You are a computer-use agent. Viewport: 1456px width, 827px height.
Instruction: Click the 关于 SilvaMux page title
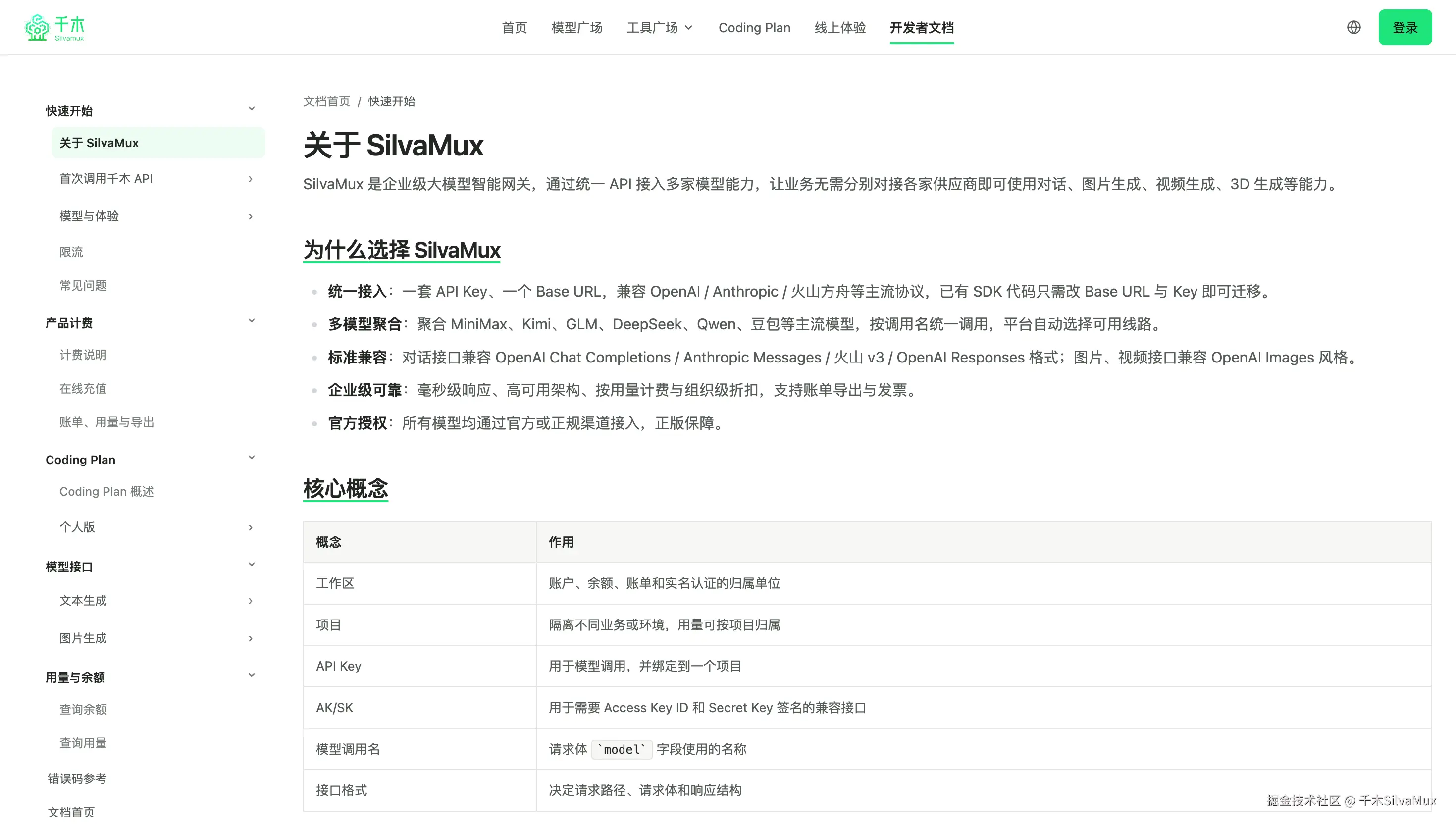(x=394, y=145)
